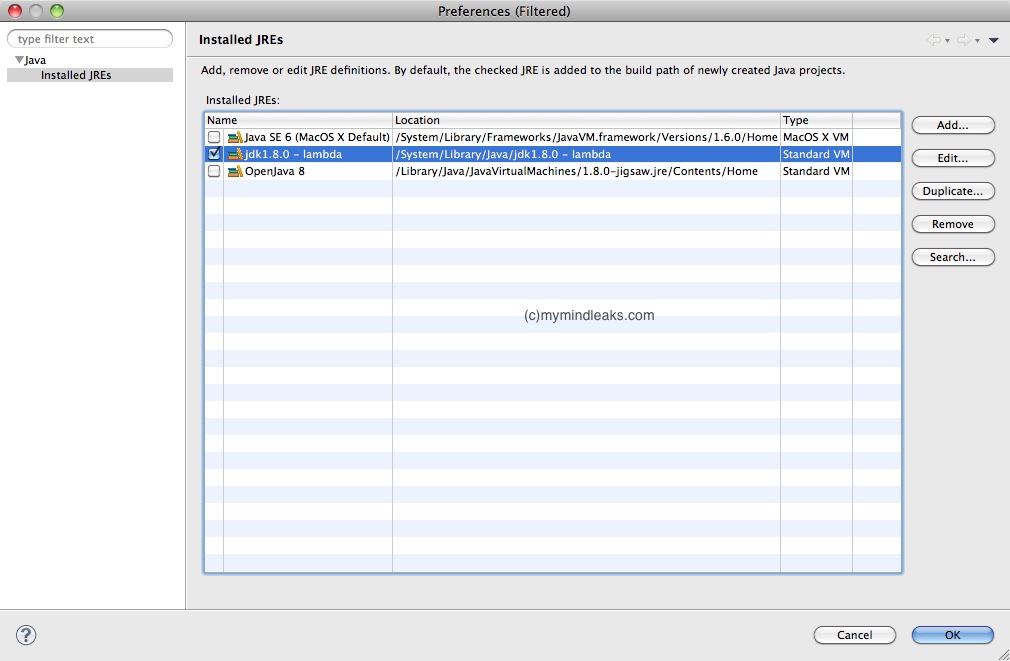Click the window zoom green button
The height and width of the screenshot is (661, 1010).
57,11
